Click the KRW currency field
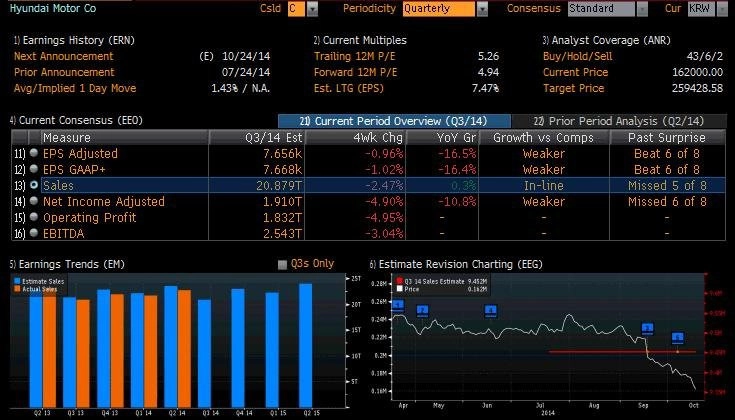This screenshot has height=420, width=735. pyautogui.click(x=701, y=9)
